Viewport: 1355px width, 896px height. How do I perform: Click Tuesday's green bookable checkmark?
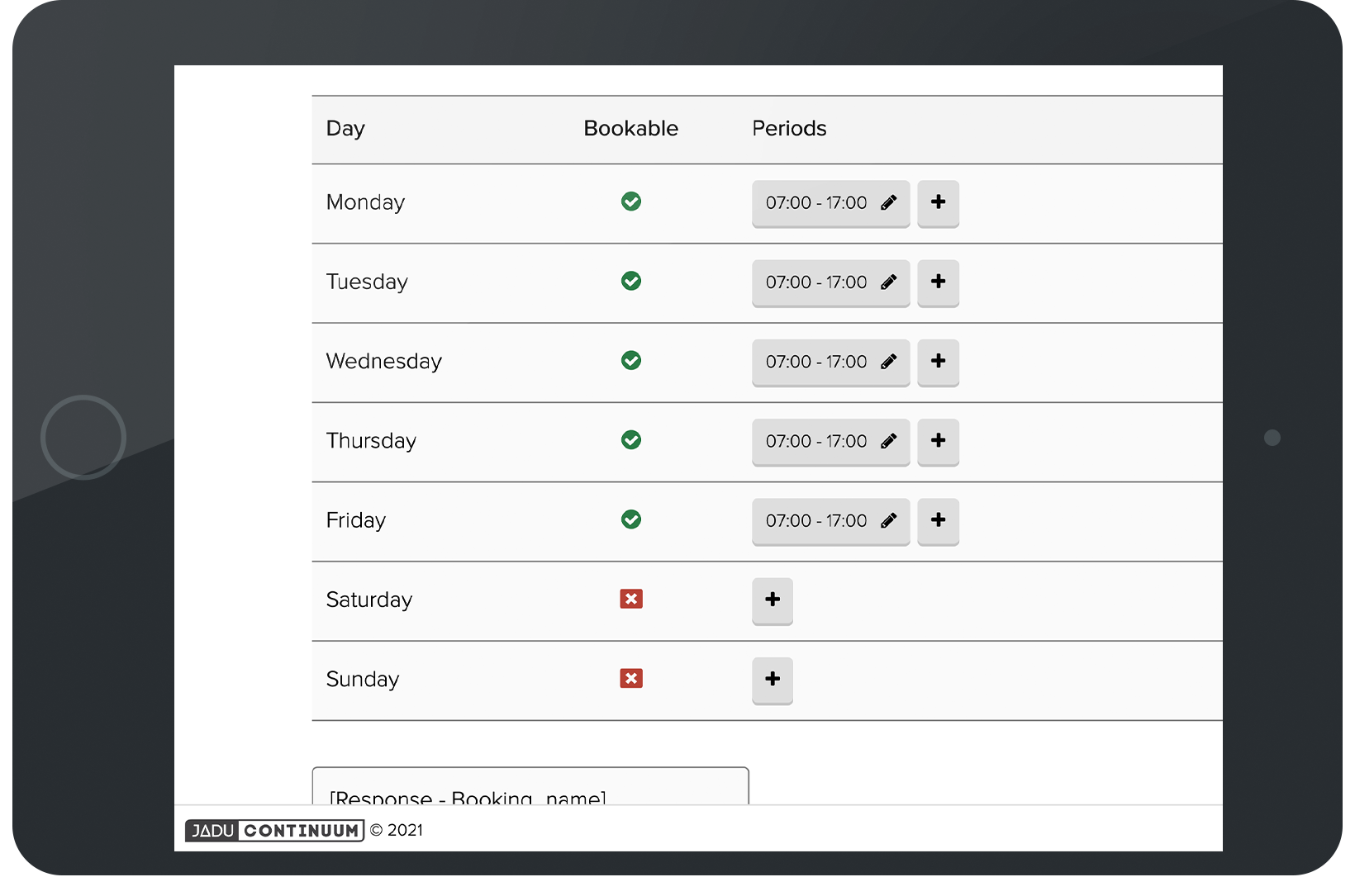click(x=631, y=281)
